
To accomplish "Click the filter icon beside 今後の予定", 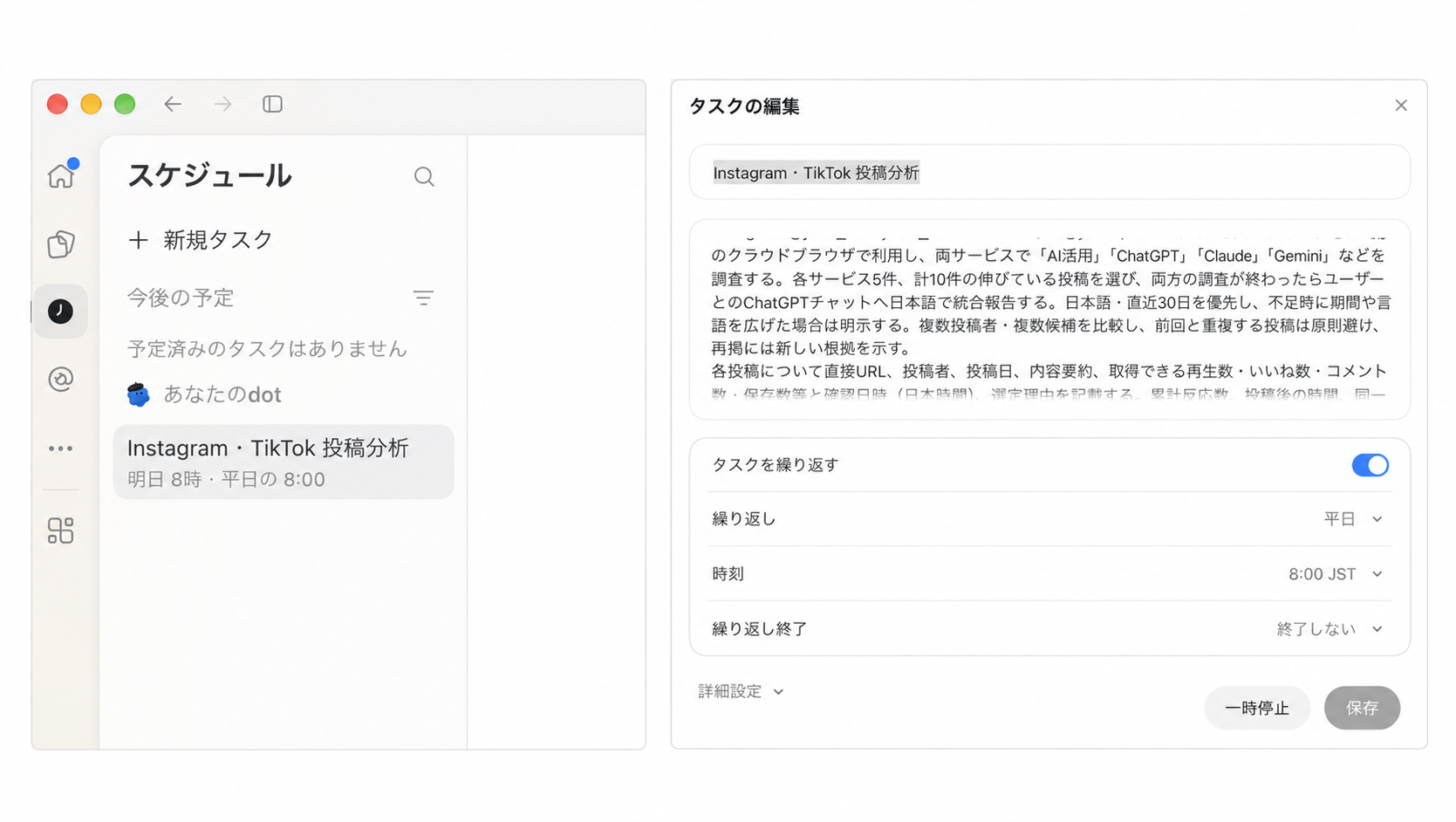I will pos(423,298).
